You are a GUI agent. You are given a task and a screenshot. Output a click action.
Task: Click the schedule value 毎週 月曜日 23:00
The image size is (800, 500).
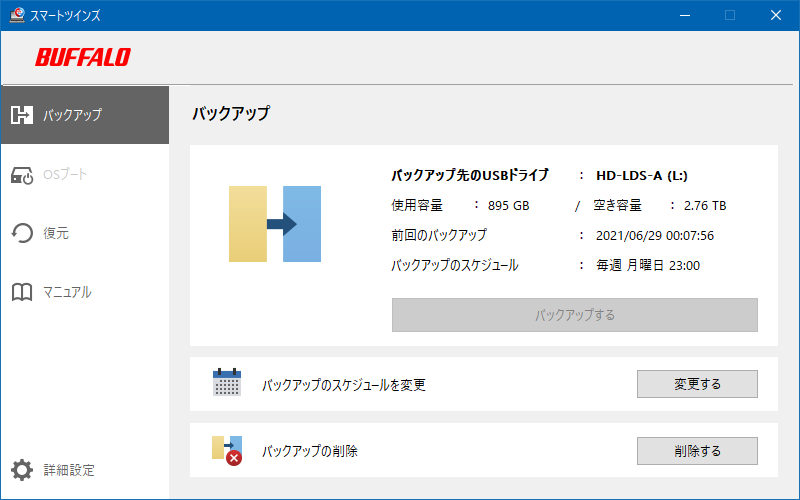648,265
